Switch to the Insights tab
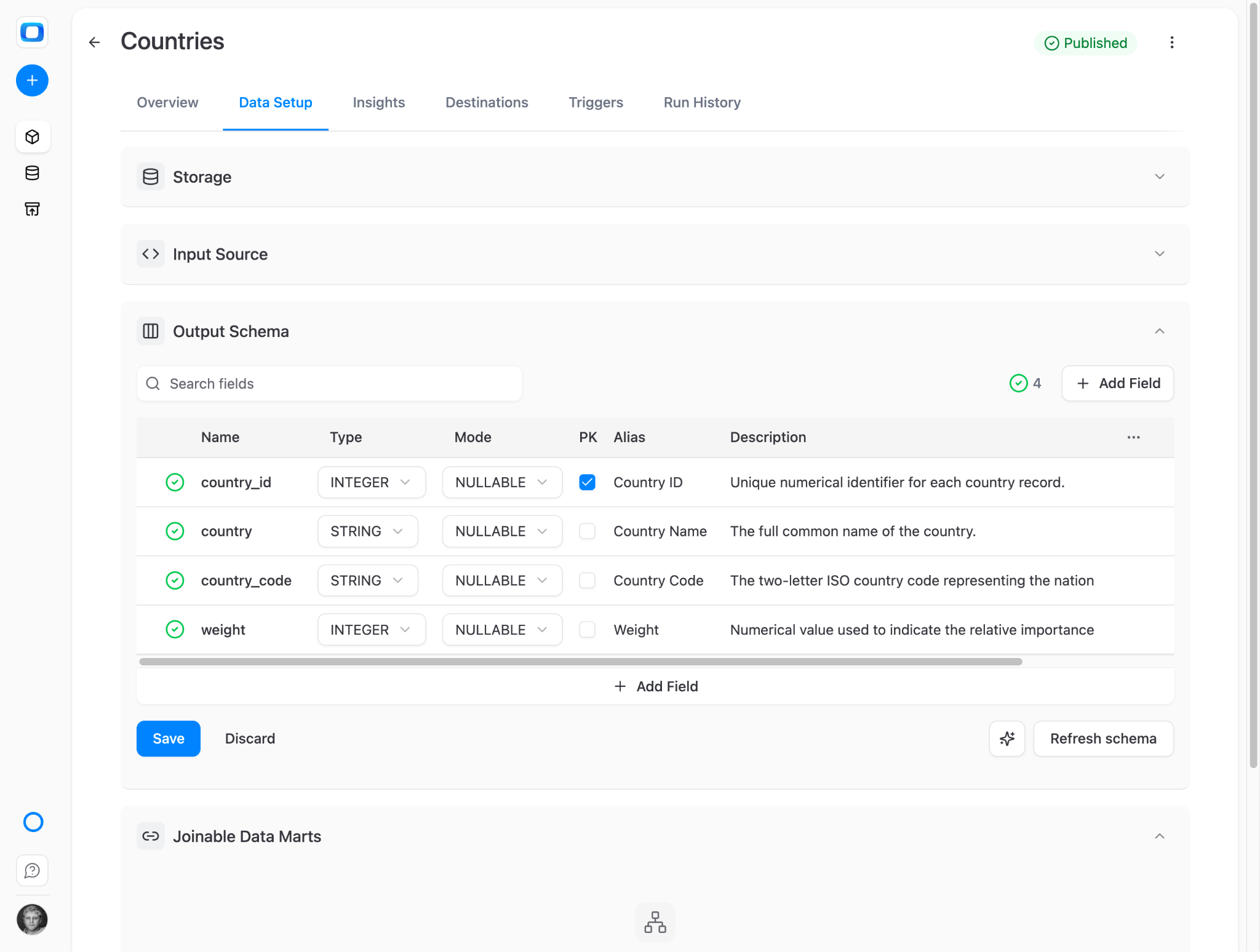Viewport: 1260px width, 952px height. [379, 103]
